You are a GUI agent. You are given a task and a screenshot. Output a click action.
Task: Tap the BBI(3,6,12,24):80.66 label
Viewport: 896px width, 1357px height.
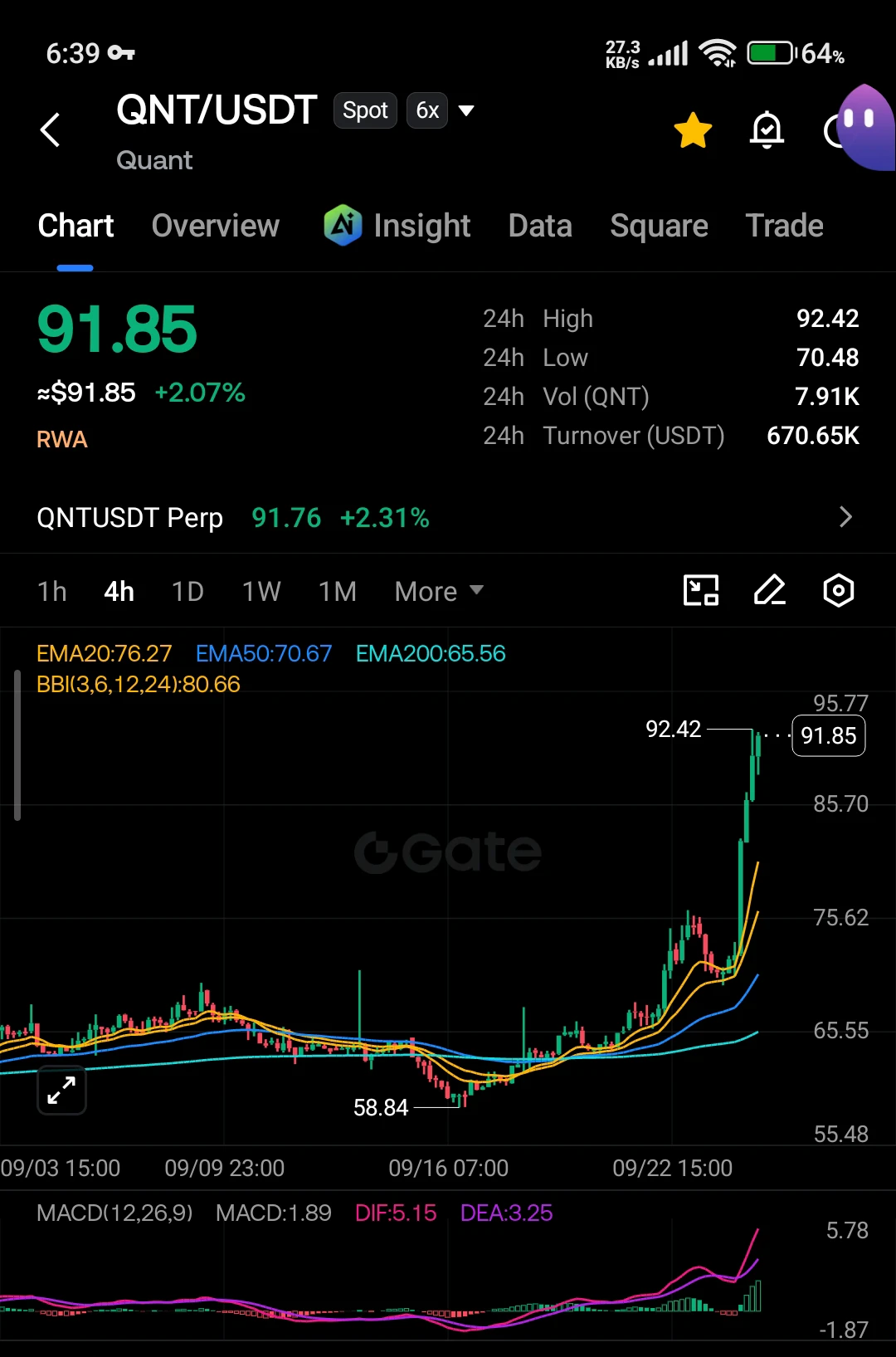(x=139, y=684)
